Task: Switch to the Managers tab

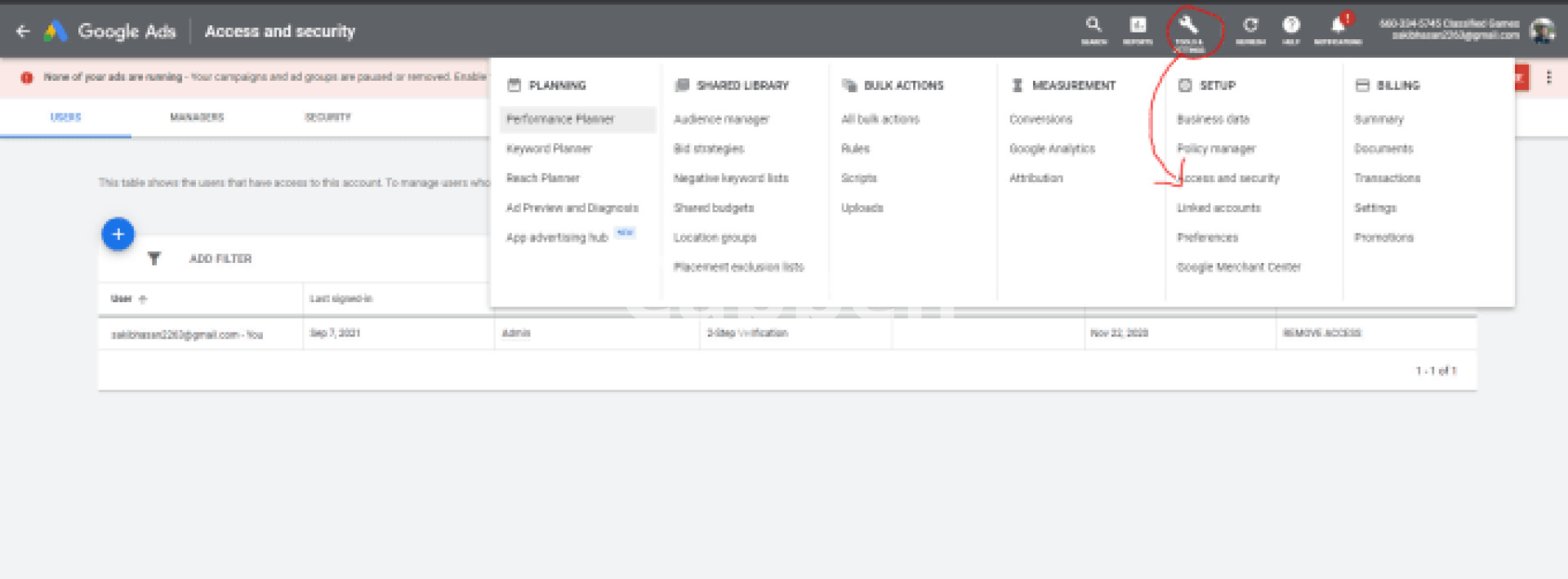Action: (197, 118)
